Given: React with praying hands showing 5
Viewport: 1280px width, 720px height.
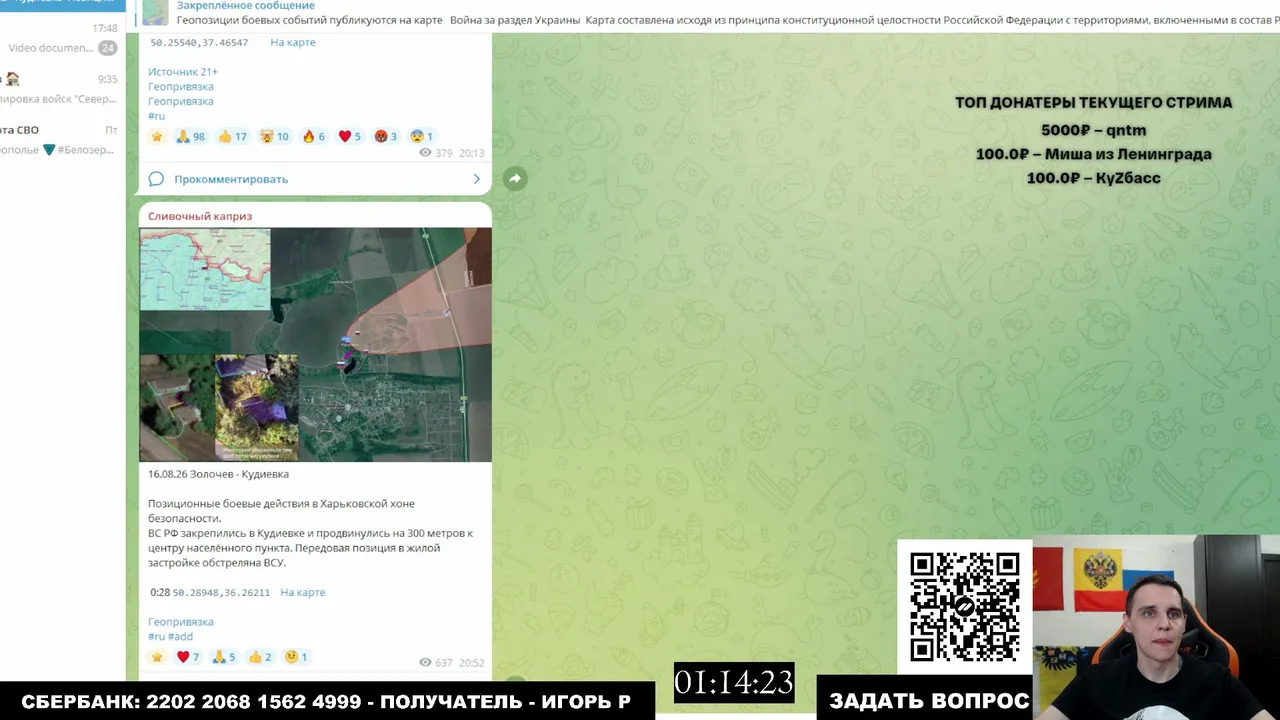Looking at the screenshot, I should pyautogui.click(x=224, y=657).
